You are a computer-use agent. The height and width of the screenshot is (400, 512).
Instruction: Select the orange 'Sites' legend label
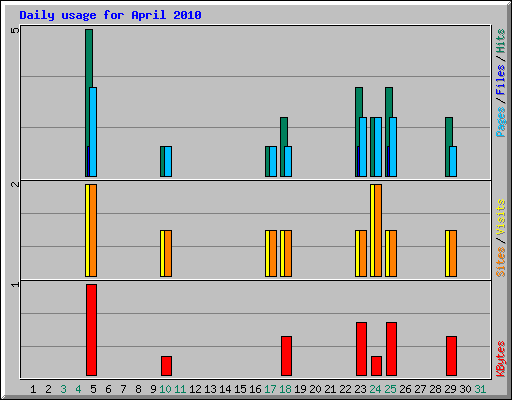[500, 262]
